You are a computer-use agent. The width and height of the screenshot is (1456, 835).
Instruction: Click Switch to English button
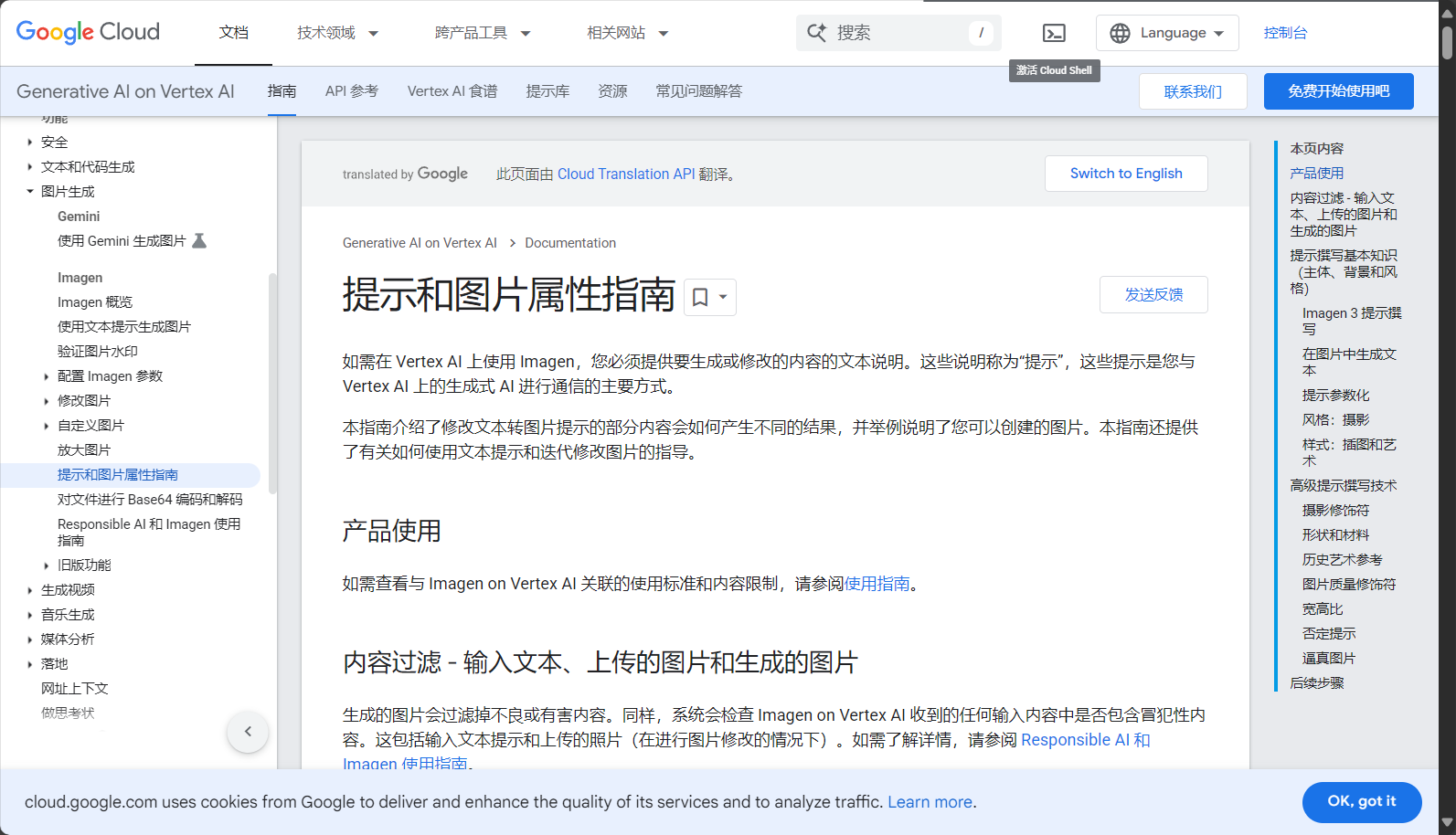1126,174
